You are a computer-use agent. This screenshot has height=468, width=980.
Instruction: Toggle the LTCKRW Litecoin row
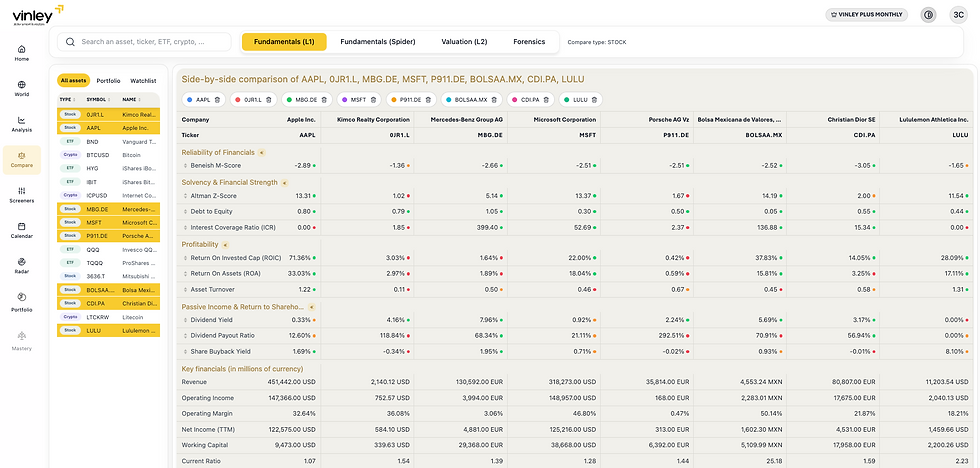tap(108, 317)
